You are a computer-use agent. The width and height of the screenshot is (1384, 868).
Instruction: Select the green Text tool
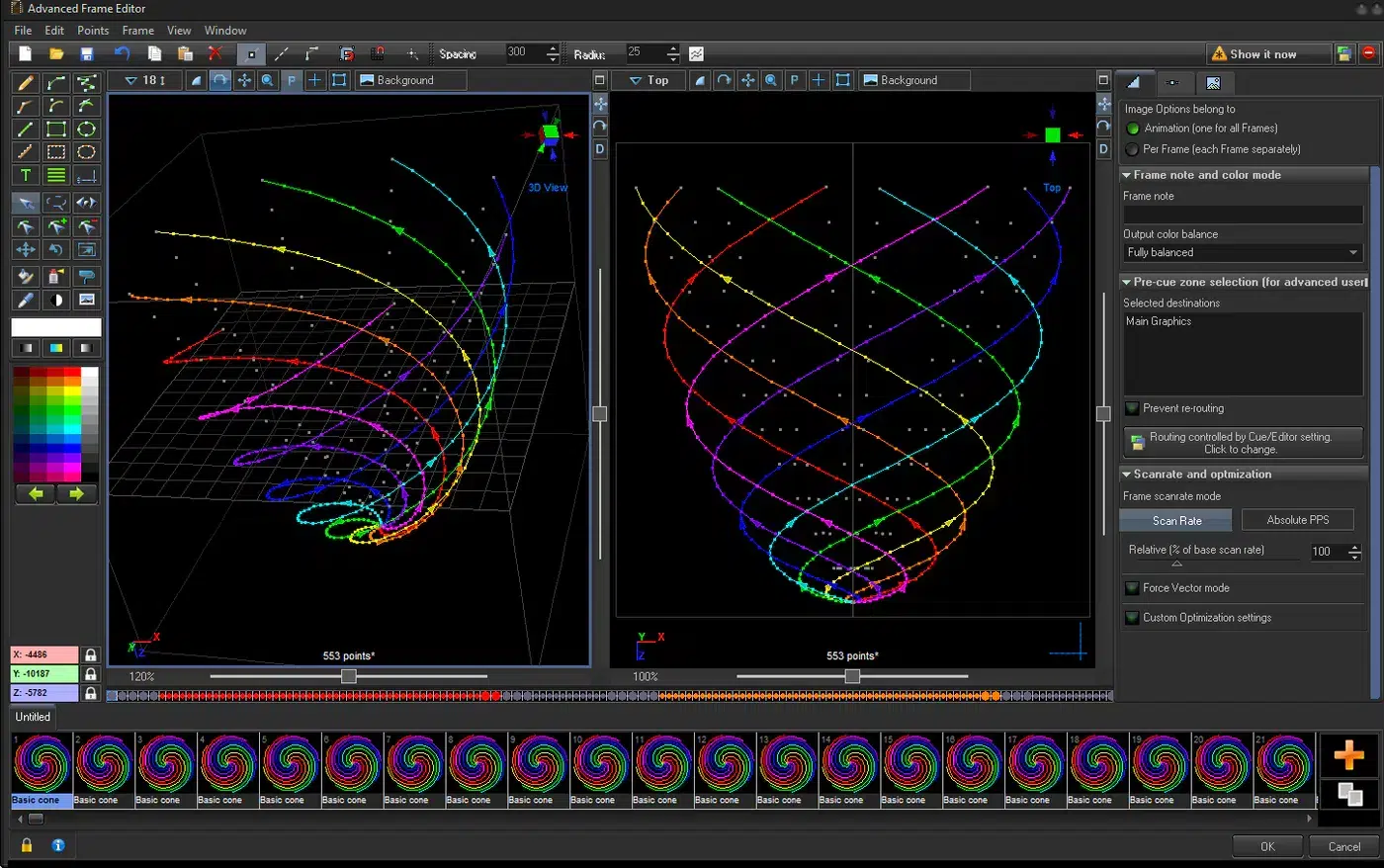pos(26,175)
